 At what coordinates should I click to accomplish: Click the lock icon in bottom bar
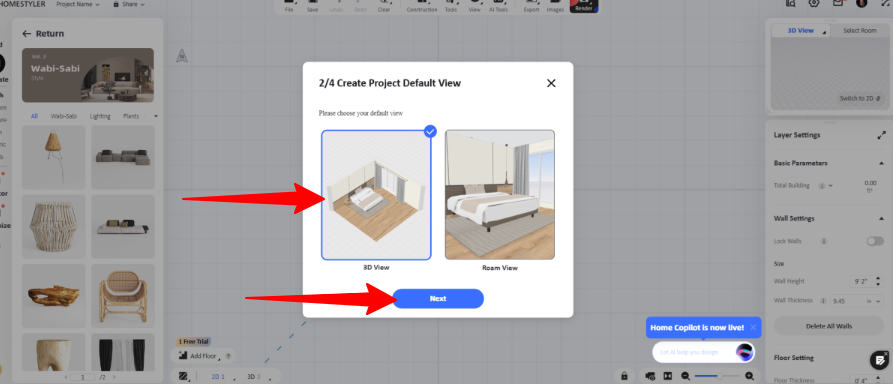(625, 376)
